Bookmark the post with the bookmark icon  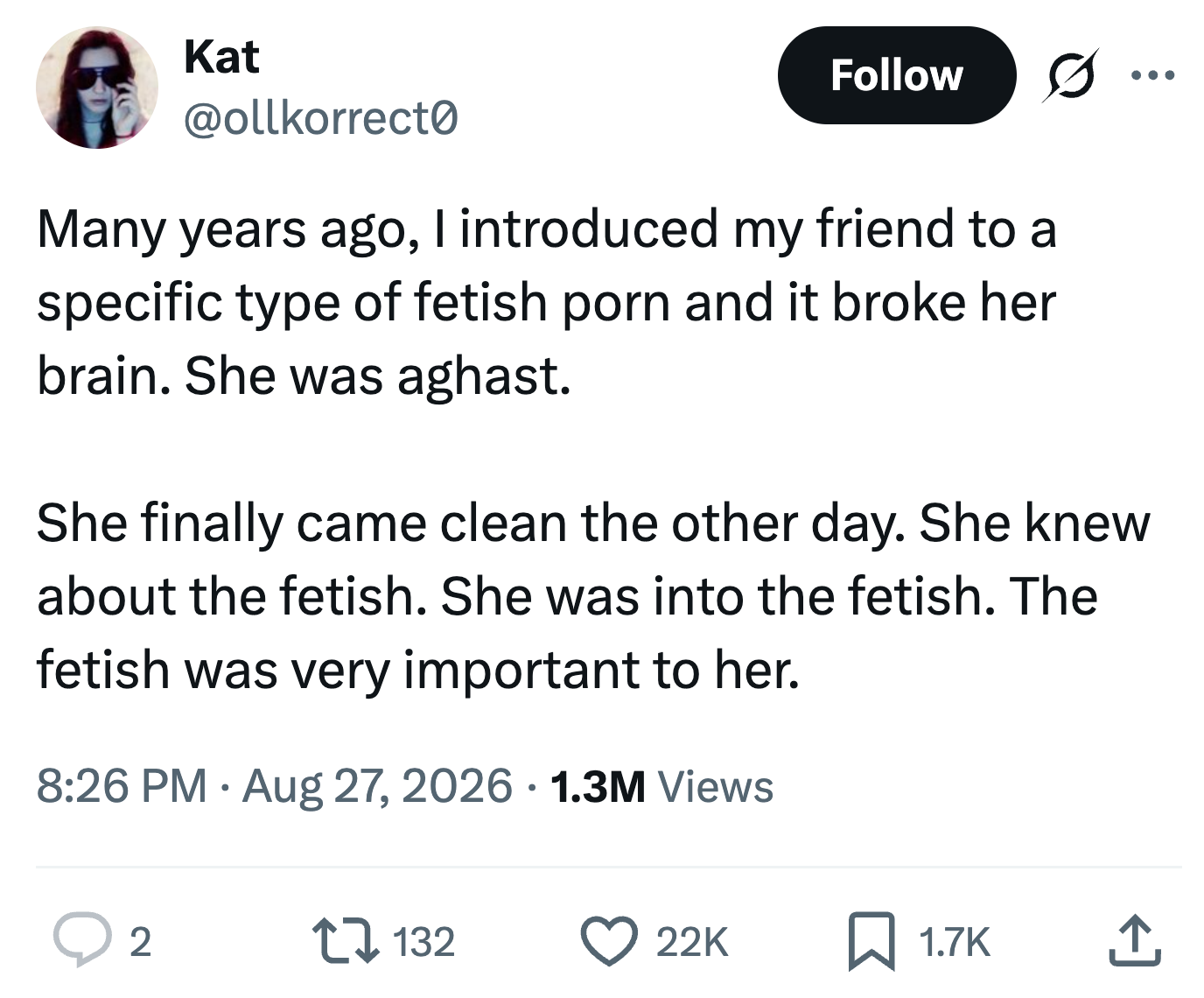coord(871,941)
